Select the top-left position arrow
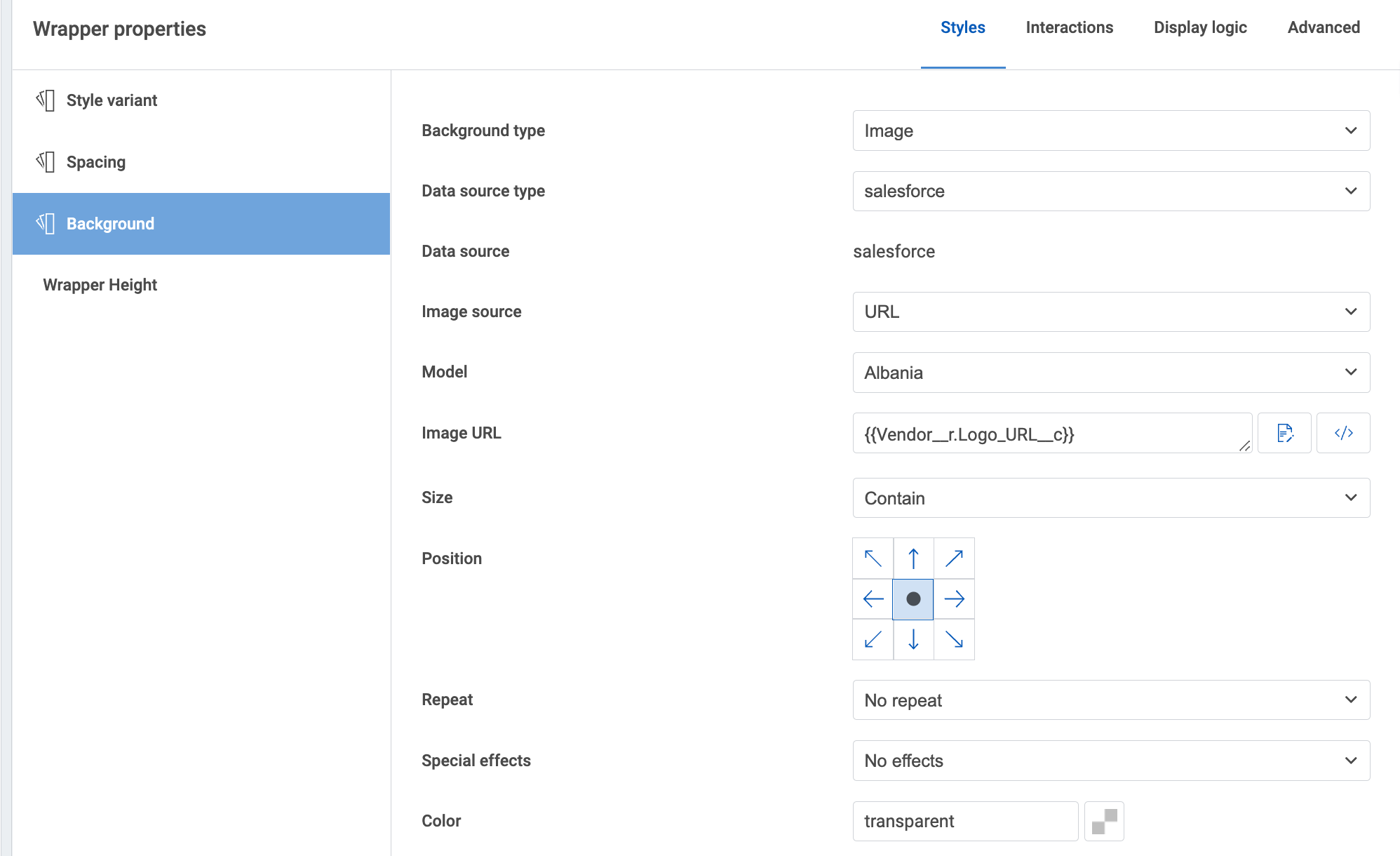The width and height of the screenshot is (1400, 856). coord(873,559)
